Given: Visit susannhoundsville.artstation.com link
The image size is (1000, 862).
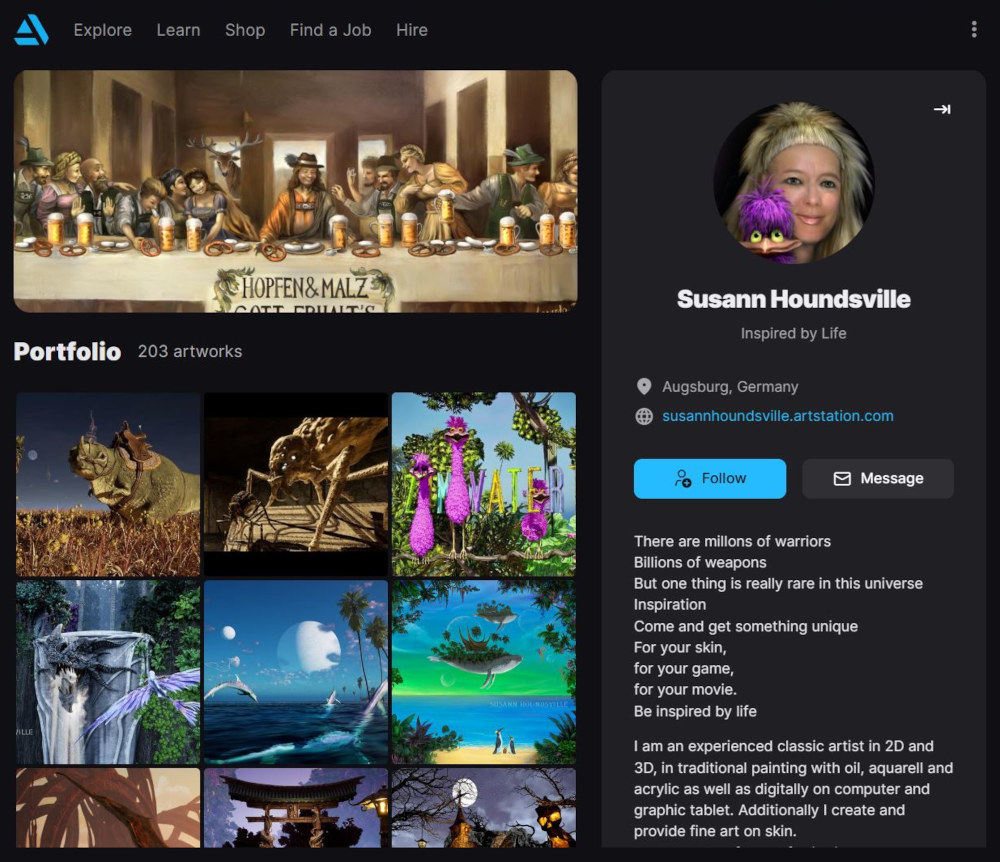Looking at the screenshot, I should (x=777, y=416).
